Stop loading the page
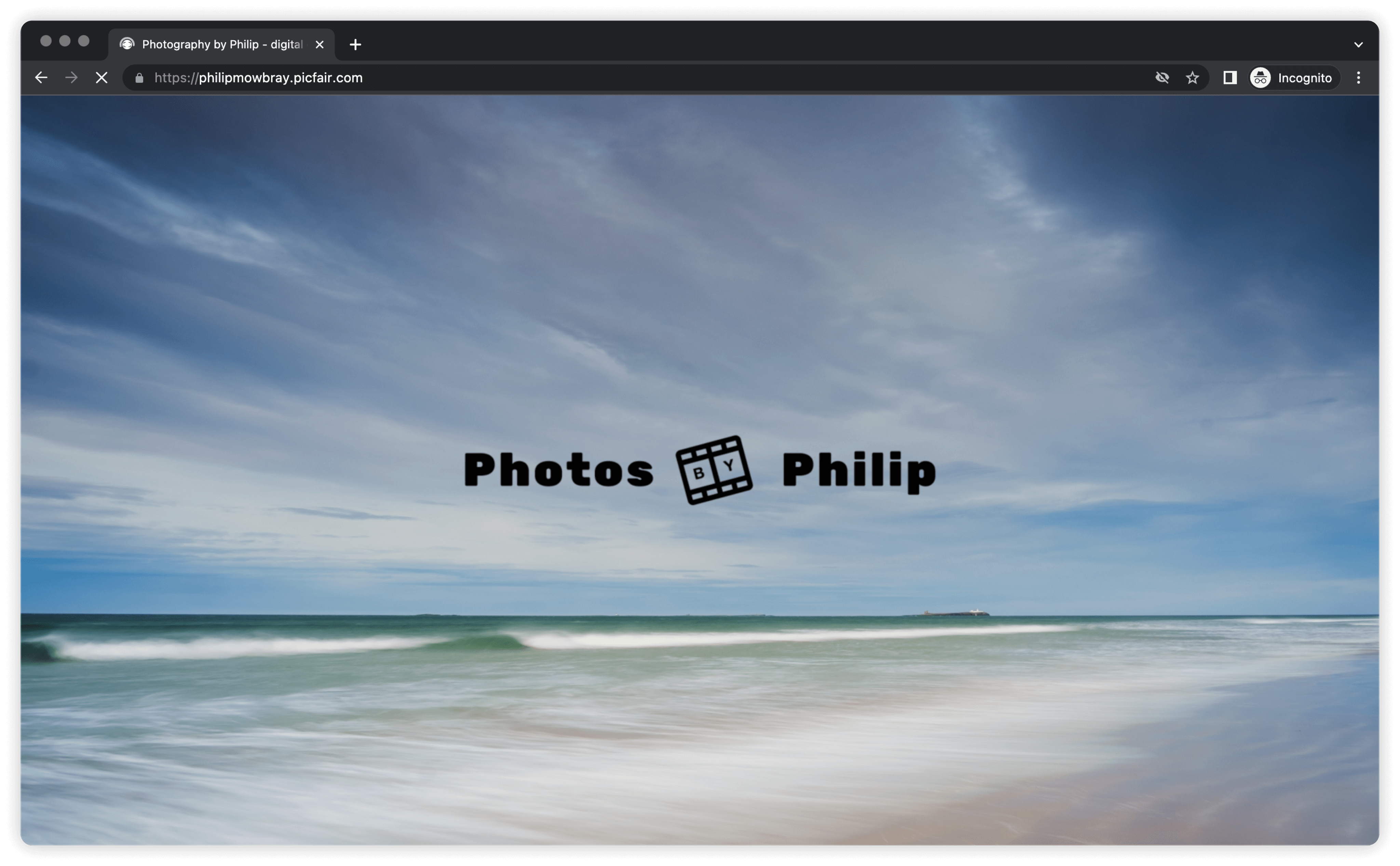Viewport: 1400px width, 866px height. click(x=101, y=77)
